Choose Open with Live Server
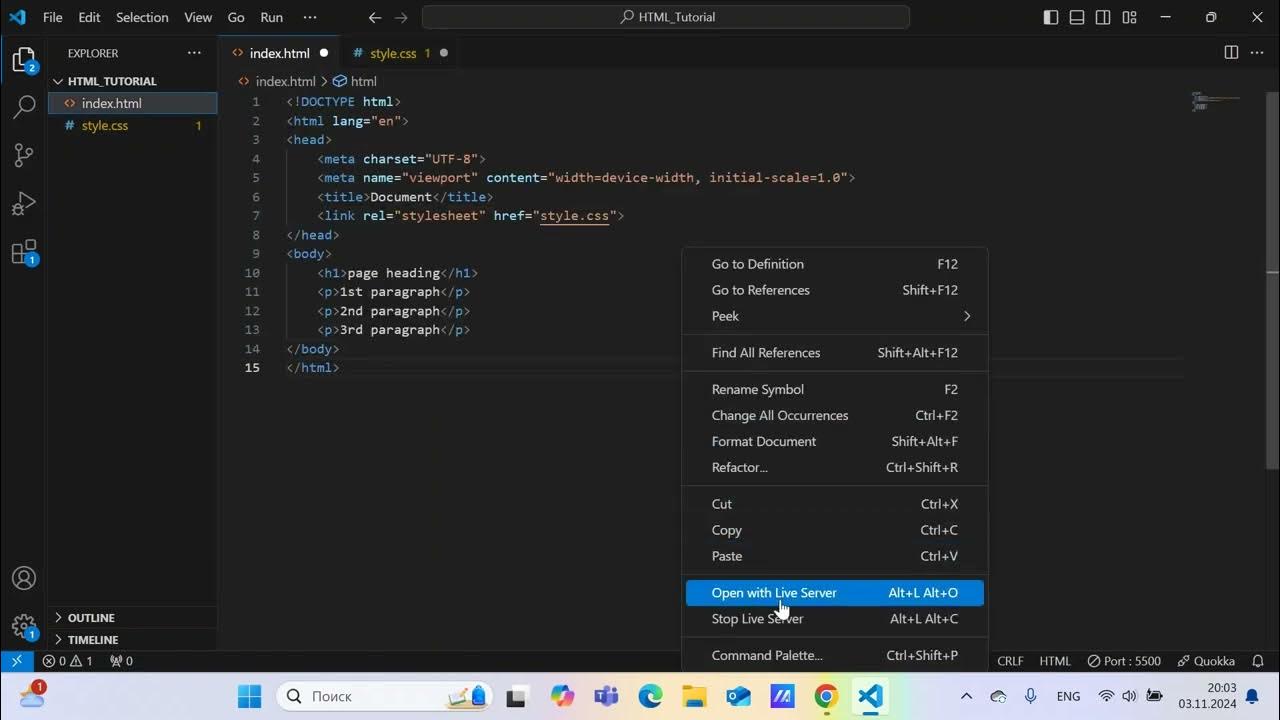1280x720 pixels. [835, 593]
